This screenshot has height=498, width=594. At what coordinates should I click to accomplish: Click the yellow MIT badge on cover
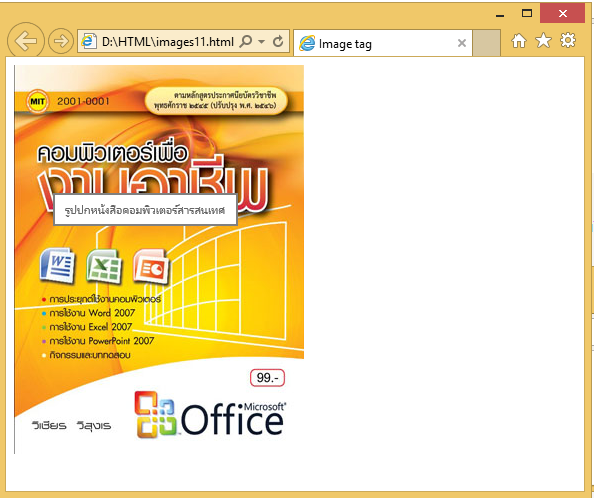click(x=37, y=101)
